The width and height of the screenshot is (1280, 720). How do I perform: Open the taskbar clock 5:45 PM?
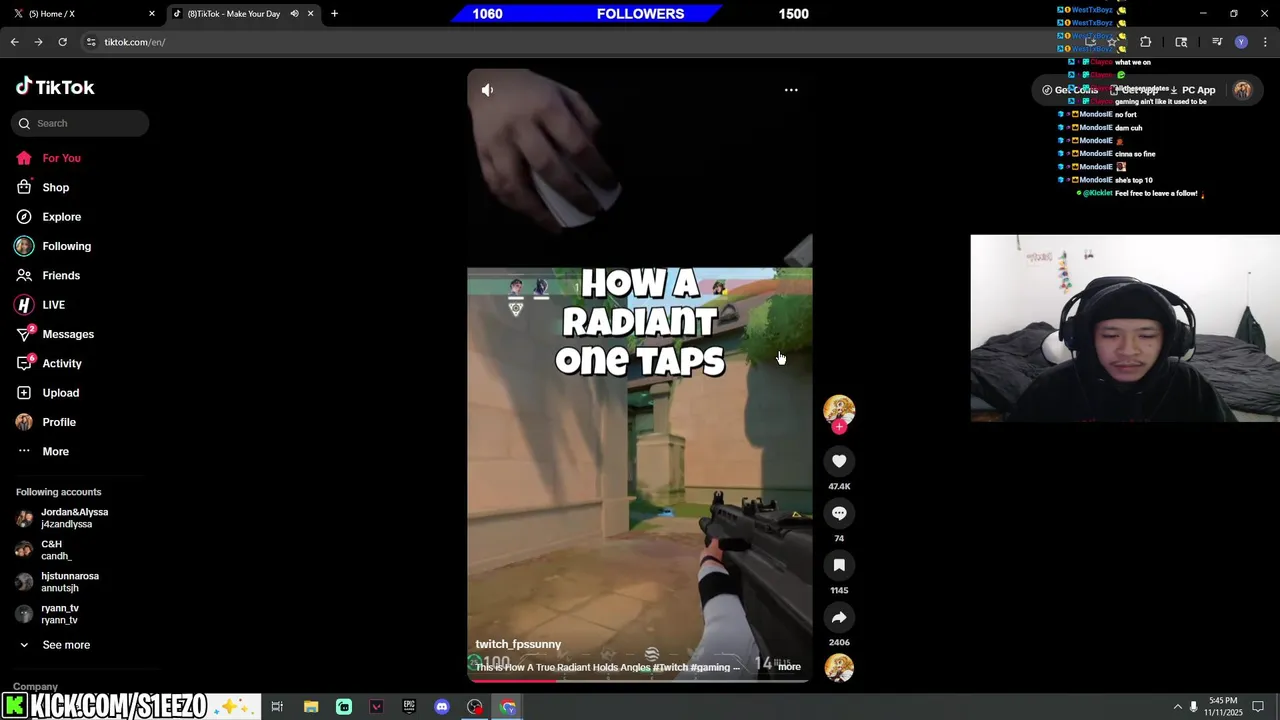[x=1223, y=706]
